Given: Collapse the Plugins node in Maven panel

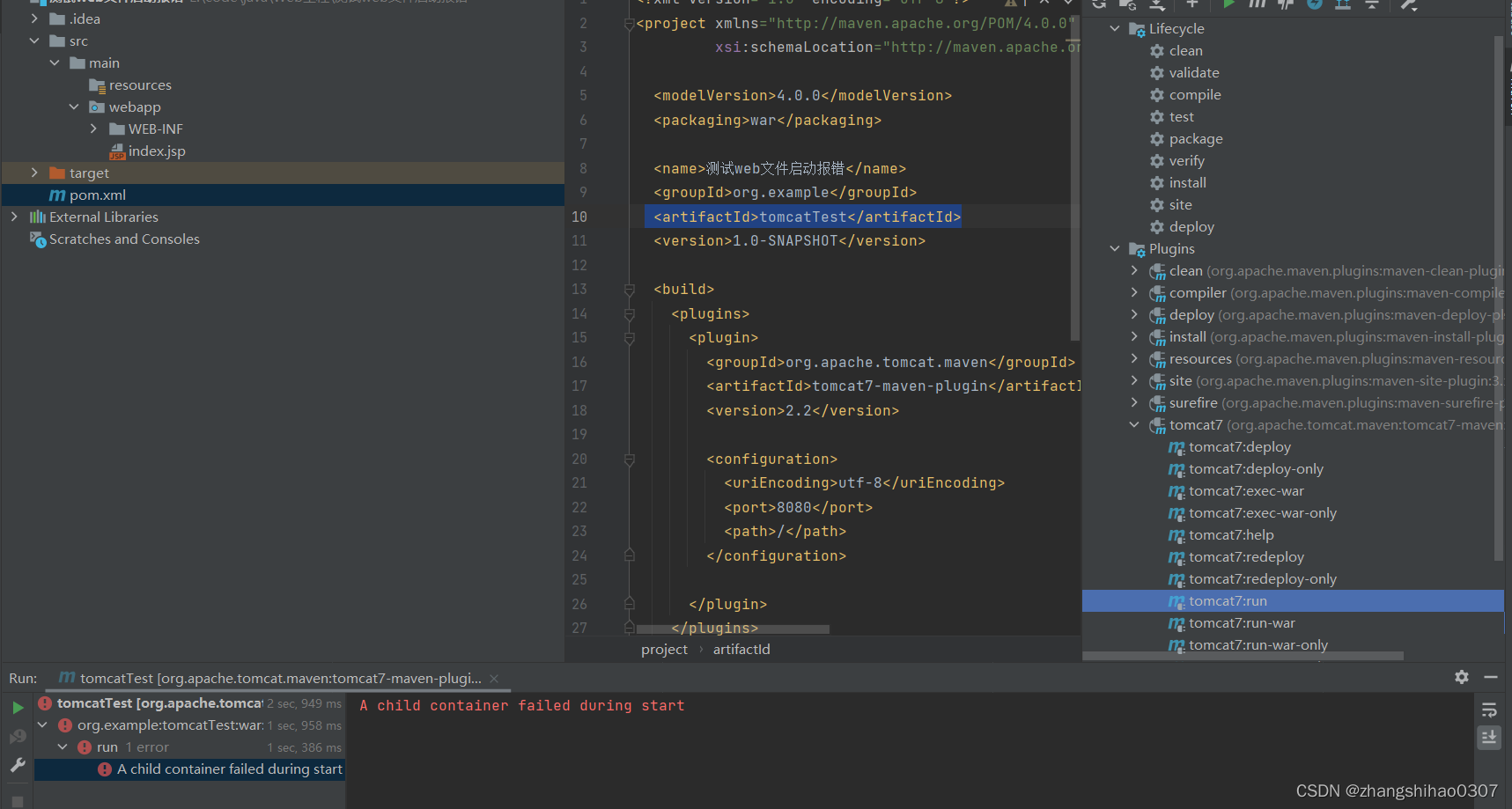Looking at the screenshot, I should 1115,249.
